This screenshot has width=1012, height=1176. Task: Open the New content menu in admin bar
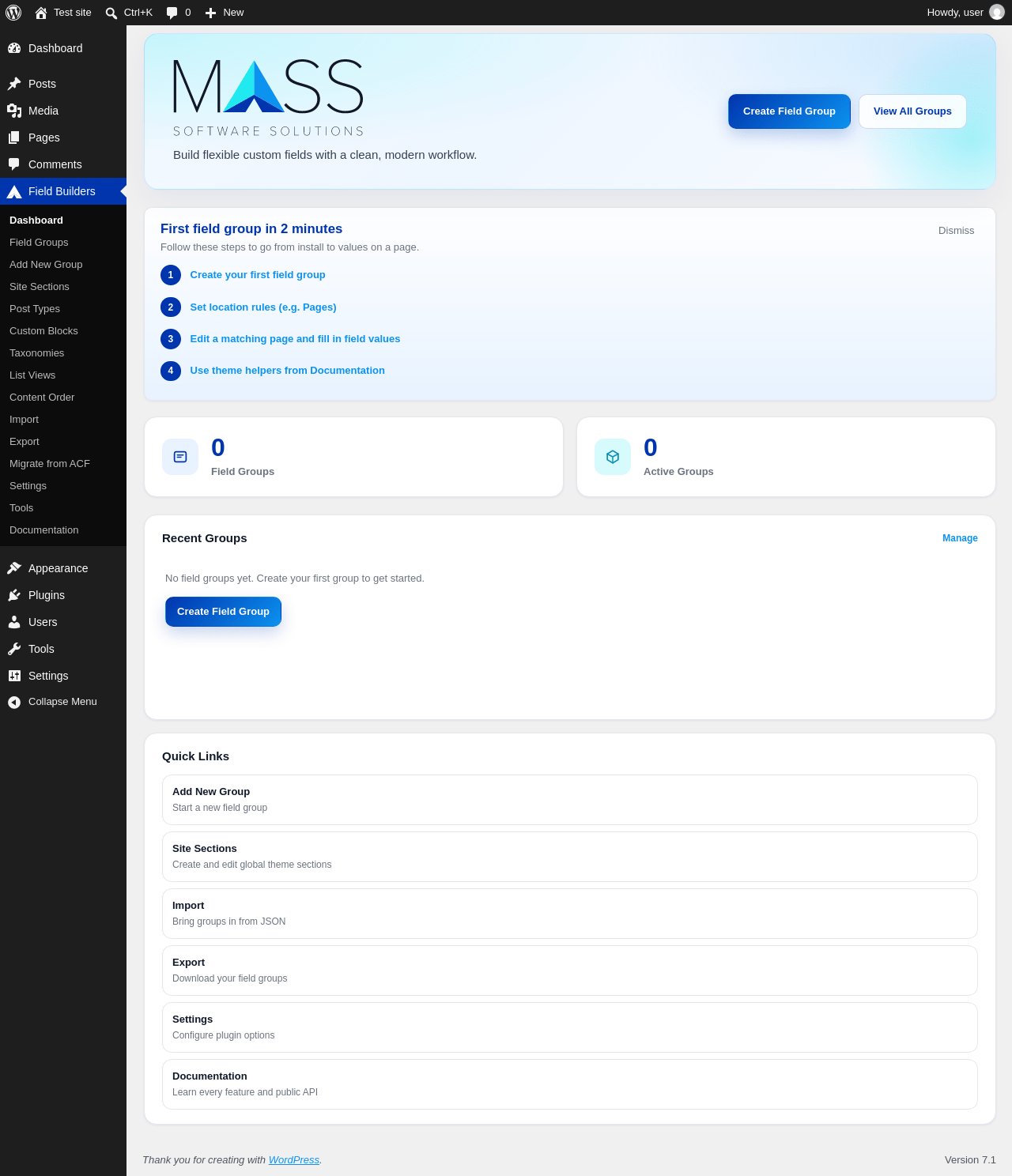(x=225, y=13)
